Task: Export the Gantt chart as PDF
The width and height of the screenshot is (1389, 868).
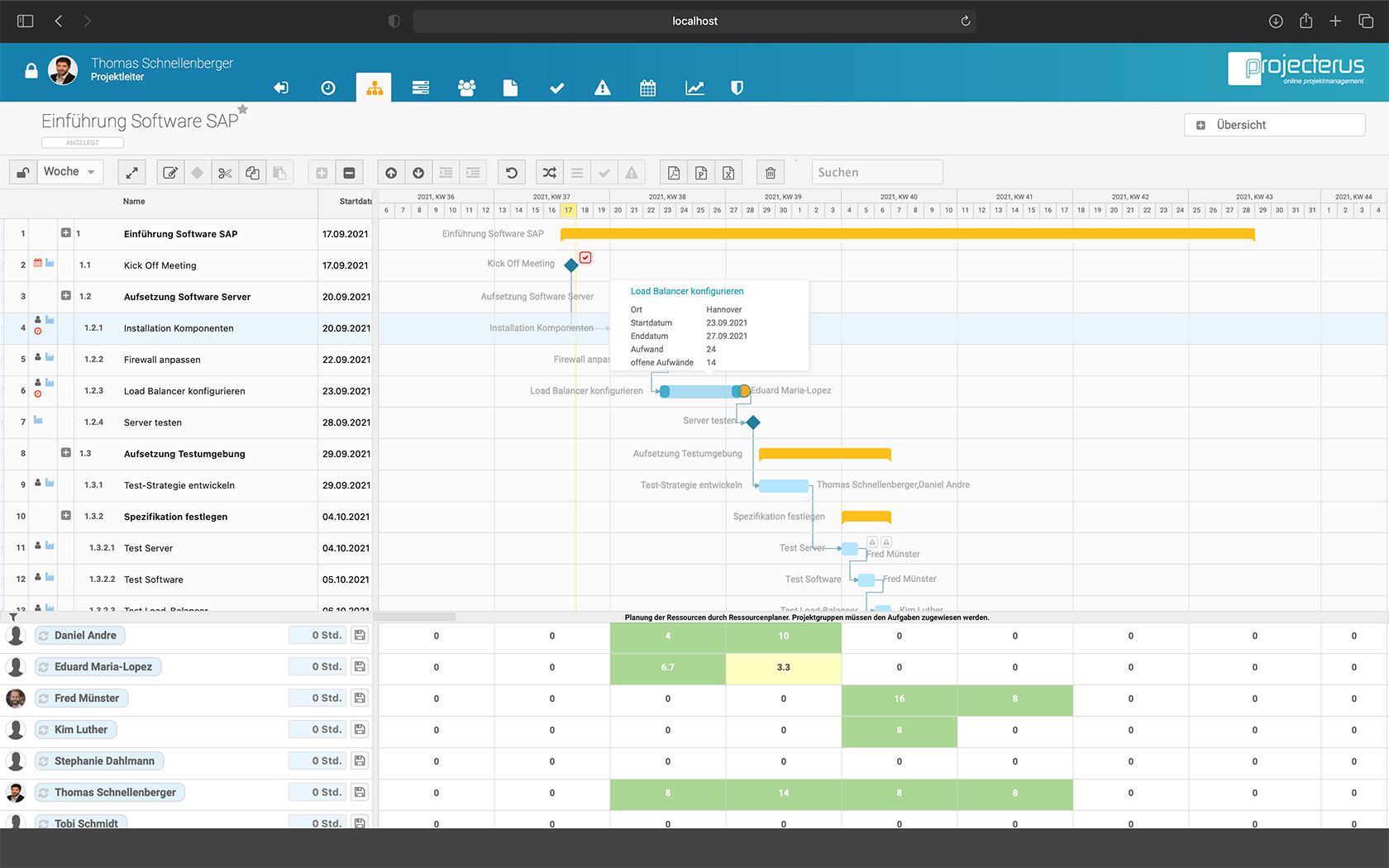Action: point(673,172)
